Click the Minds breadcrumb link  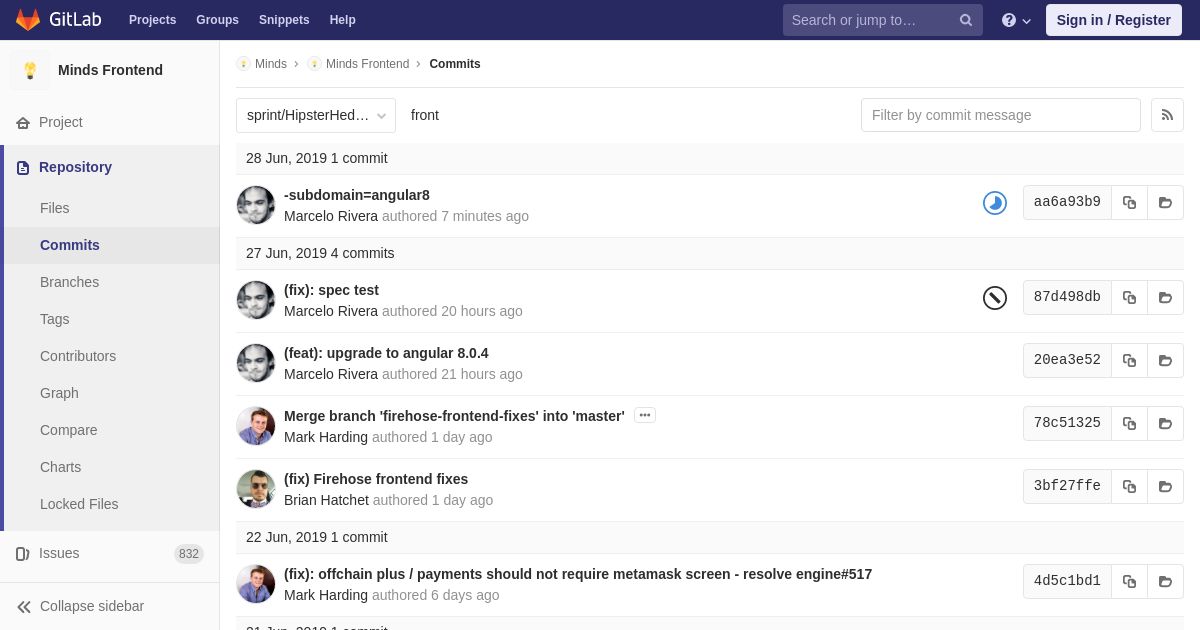coord(271,64)
